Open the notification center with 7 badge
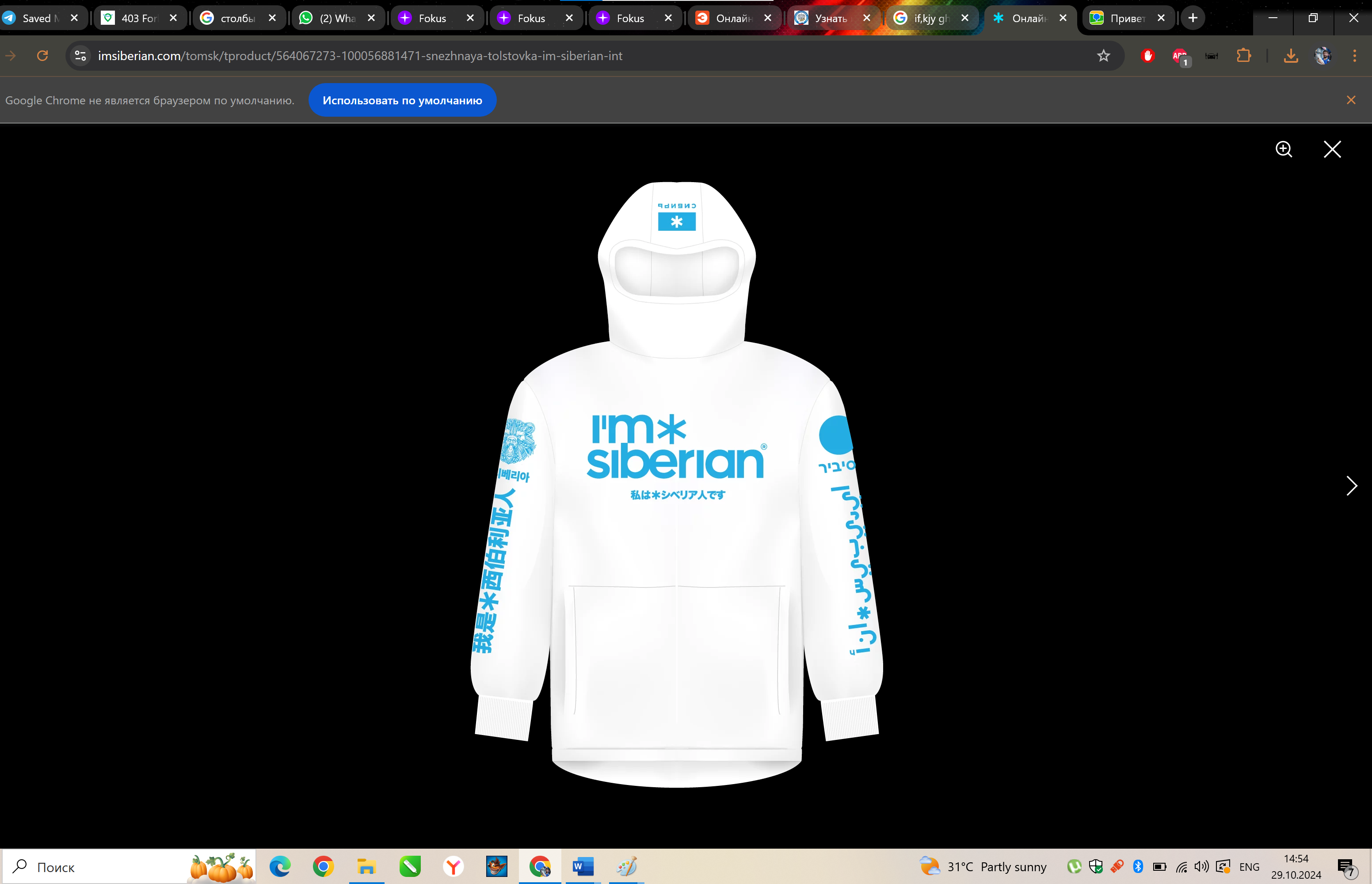Image resolution: width=1372 pixels, height=884 pixels. click(1347, 867)
